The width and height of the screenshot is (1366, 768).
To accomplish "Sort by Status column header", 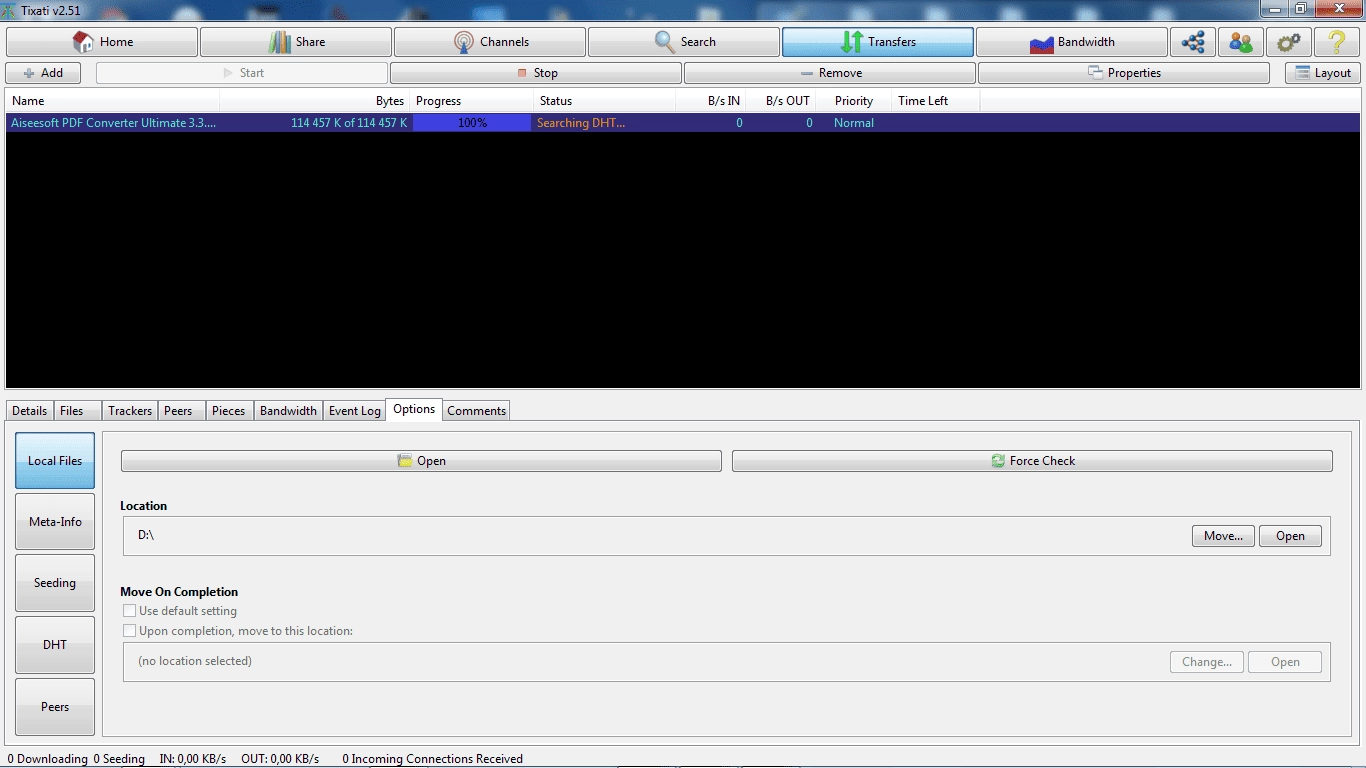I will [x=605, y=101].
